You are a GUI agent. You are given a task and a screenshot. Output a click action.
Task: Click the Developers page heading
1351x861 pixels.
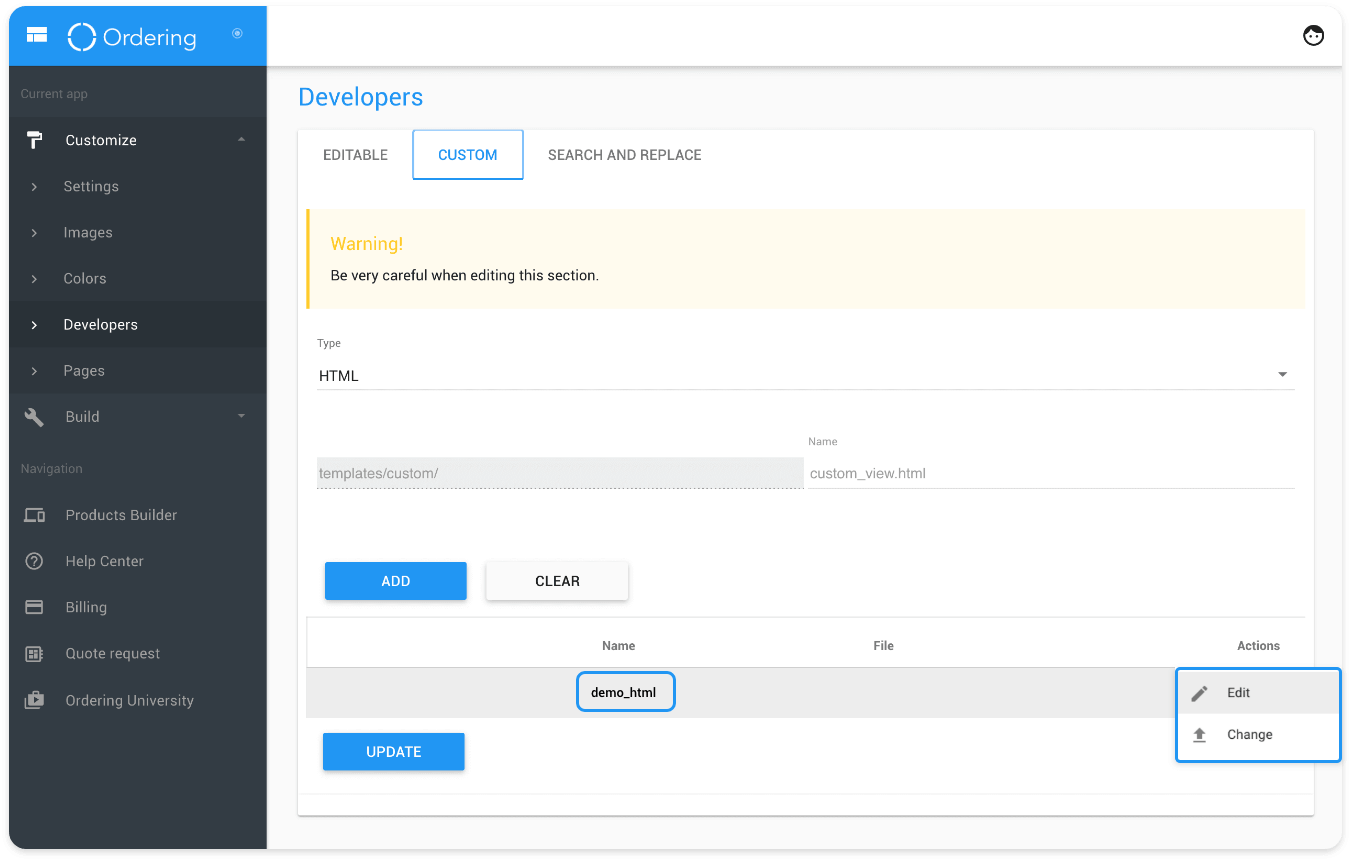click(x=361, y=97)
